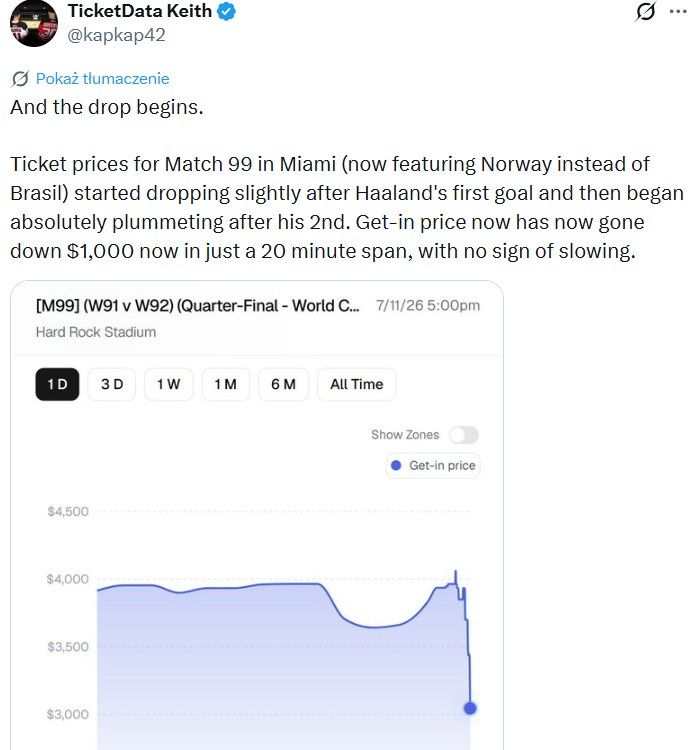Switch to the 1 W time range
This screenshot has height=750, width=694.
(x=168, y=384)
